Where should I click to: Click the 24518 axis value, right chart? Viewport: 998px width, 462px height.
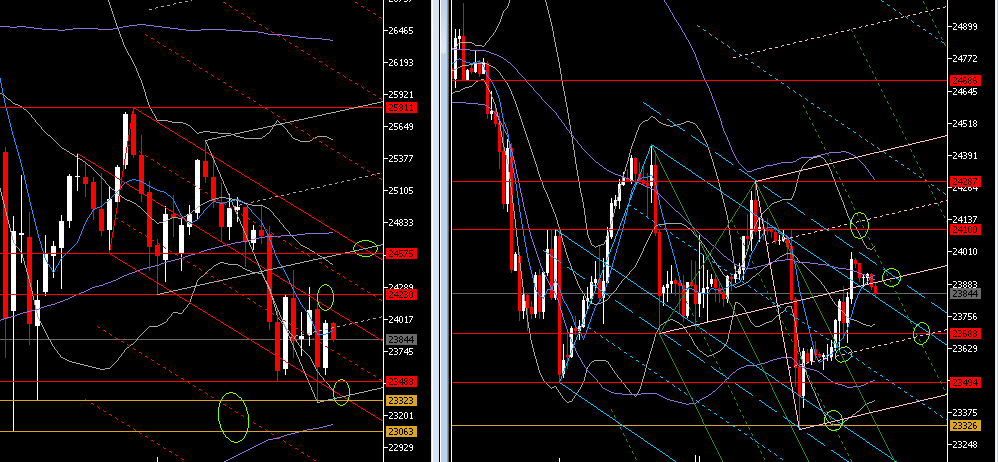point(965,123)
